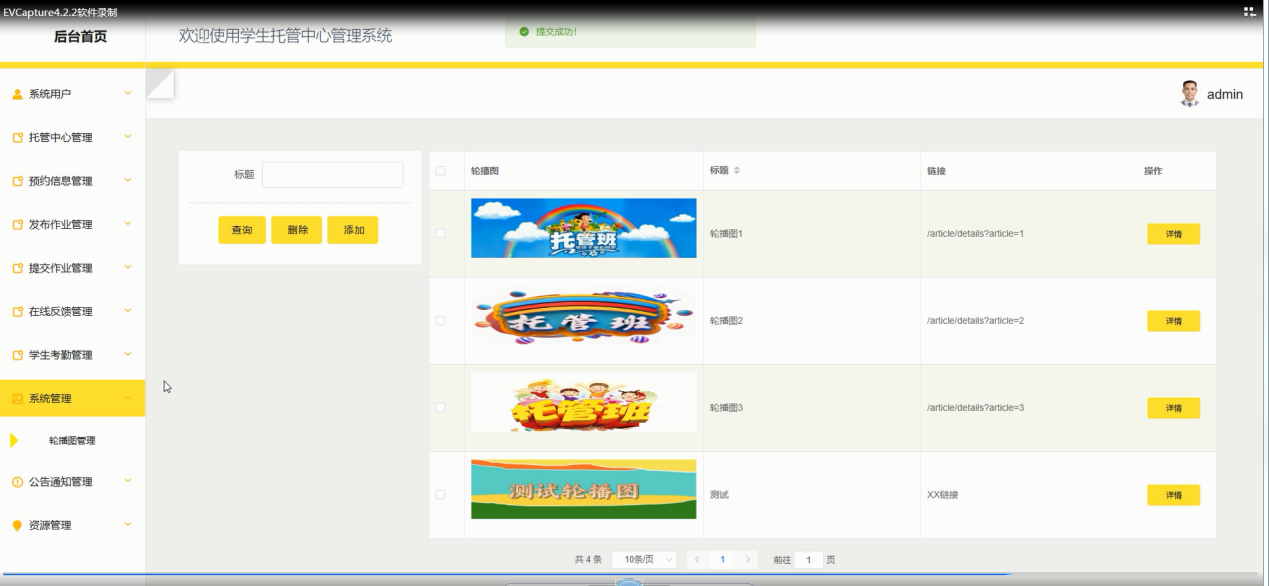Open the 托管中心管理 menu label
This screenshot has width=1269, height=586.
(60, 138)
